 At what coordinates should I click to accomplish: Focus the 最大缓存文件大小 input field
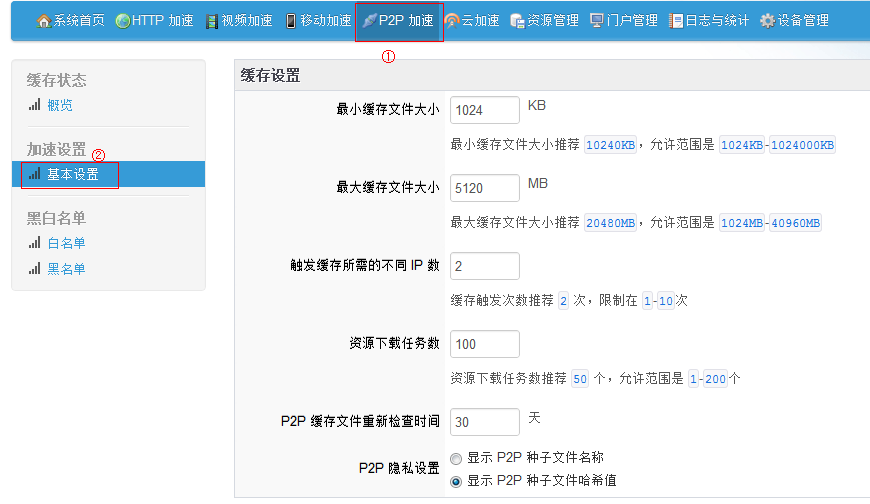(x=485, y=188)
